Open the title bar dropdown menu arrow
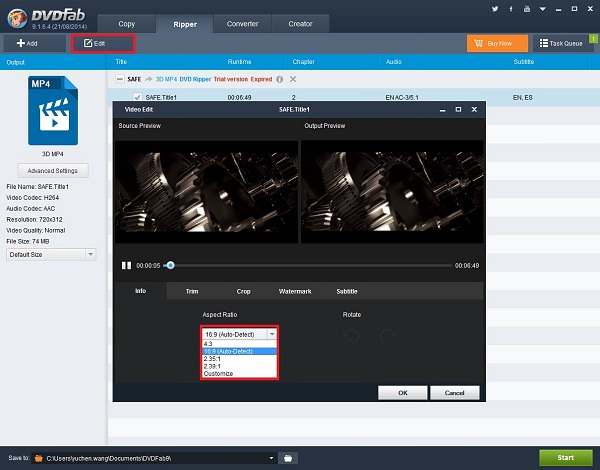 click(x=543, y=9)
